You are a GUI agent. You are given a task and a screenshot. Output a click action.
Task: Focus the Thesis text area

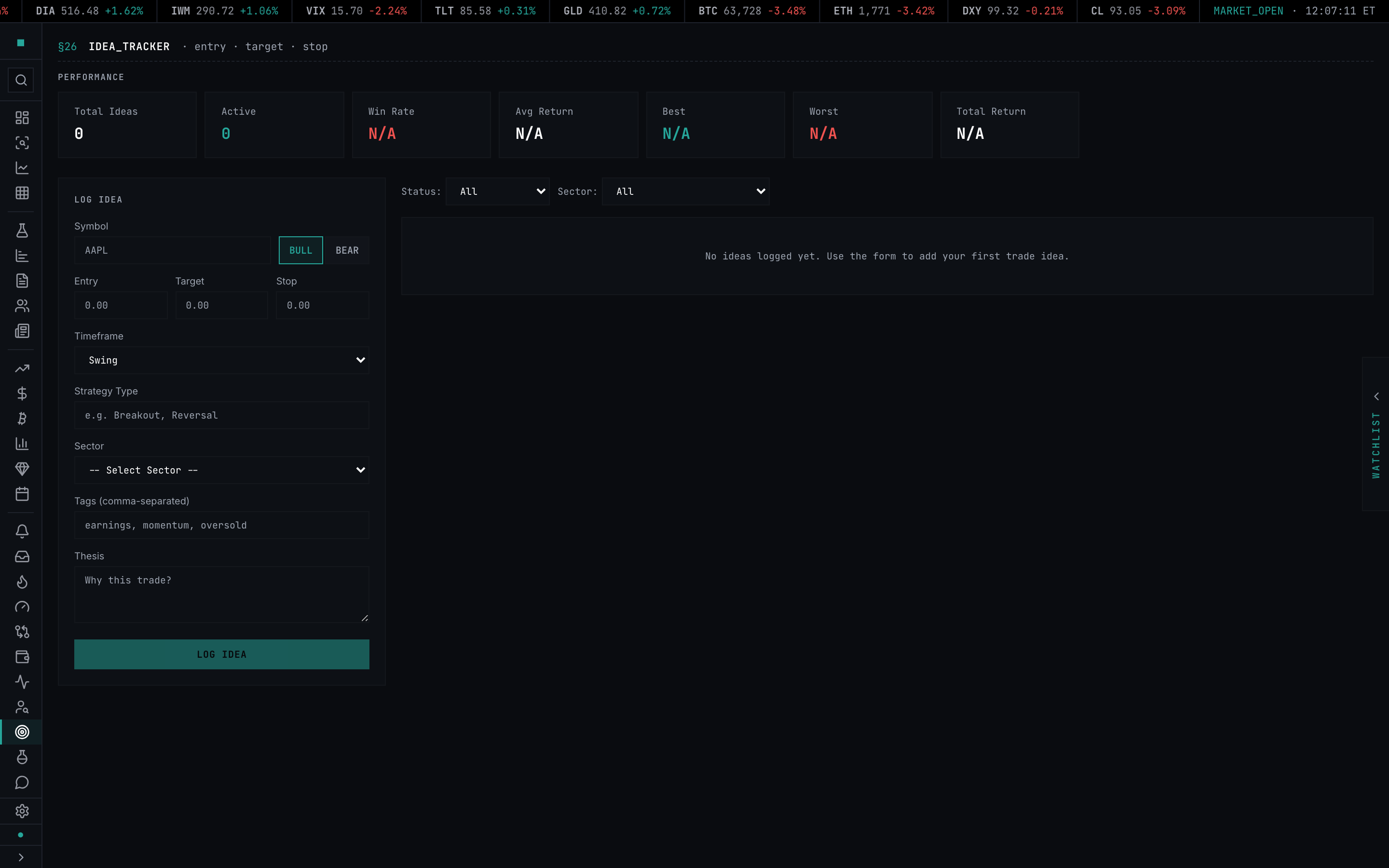pyautogui.click(x=221, y=595)
